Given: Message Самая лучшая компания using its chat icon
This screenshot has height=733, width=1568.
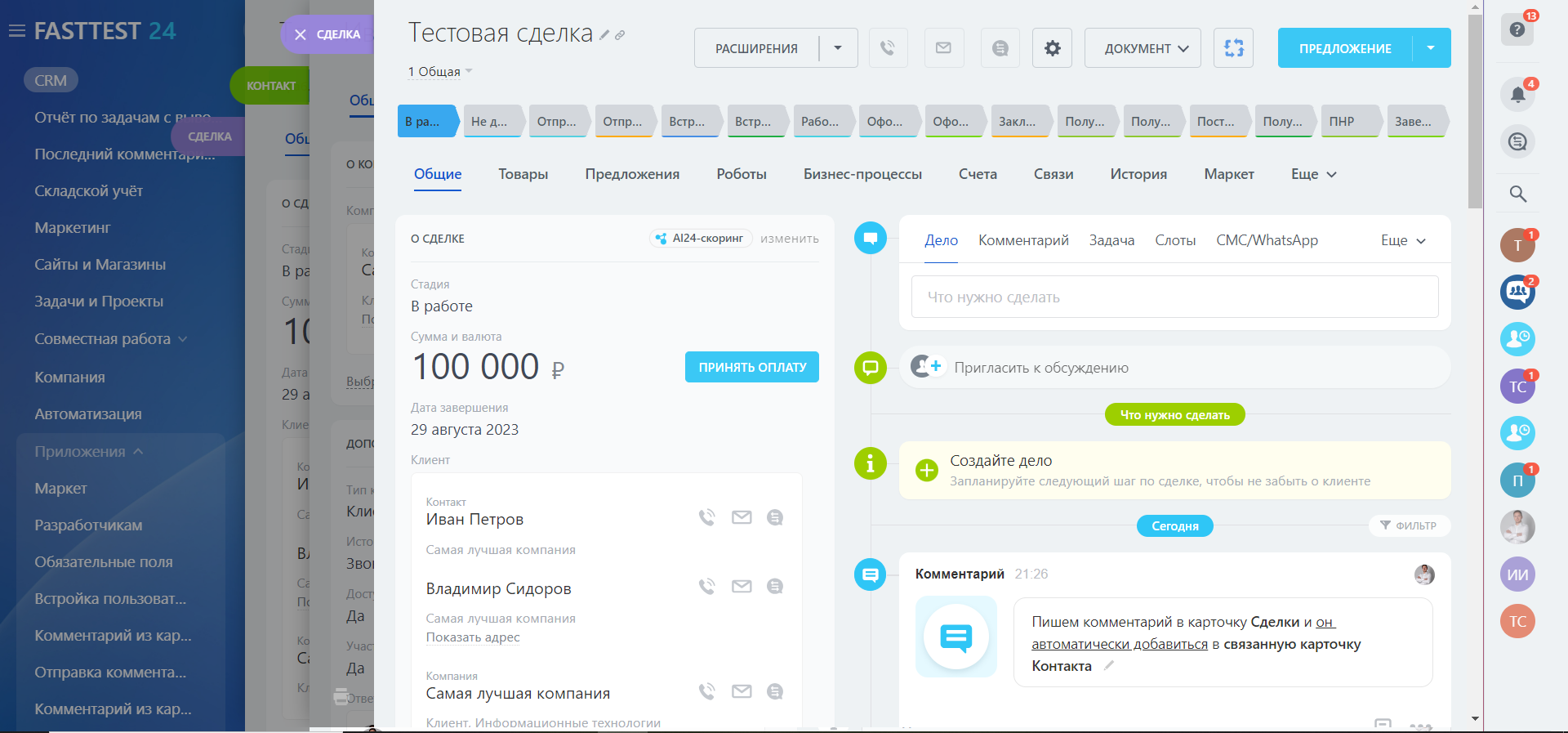Looking at the screenshot, I should 775,691.
